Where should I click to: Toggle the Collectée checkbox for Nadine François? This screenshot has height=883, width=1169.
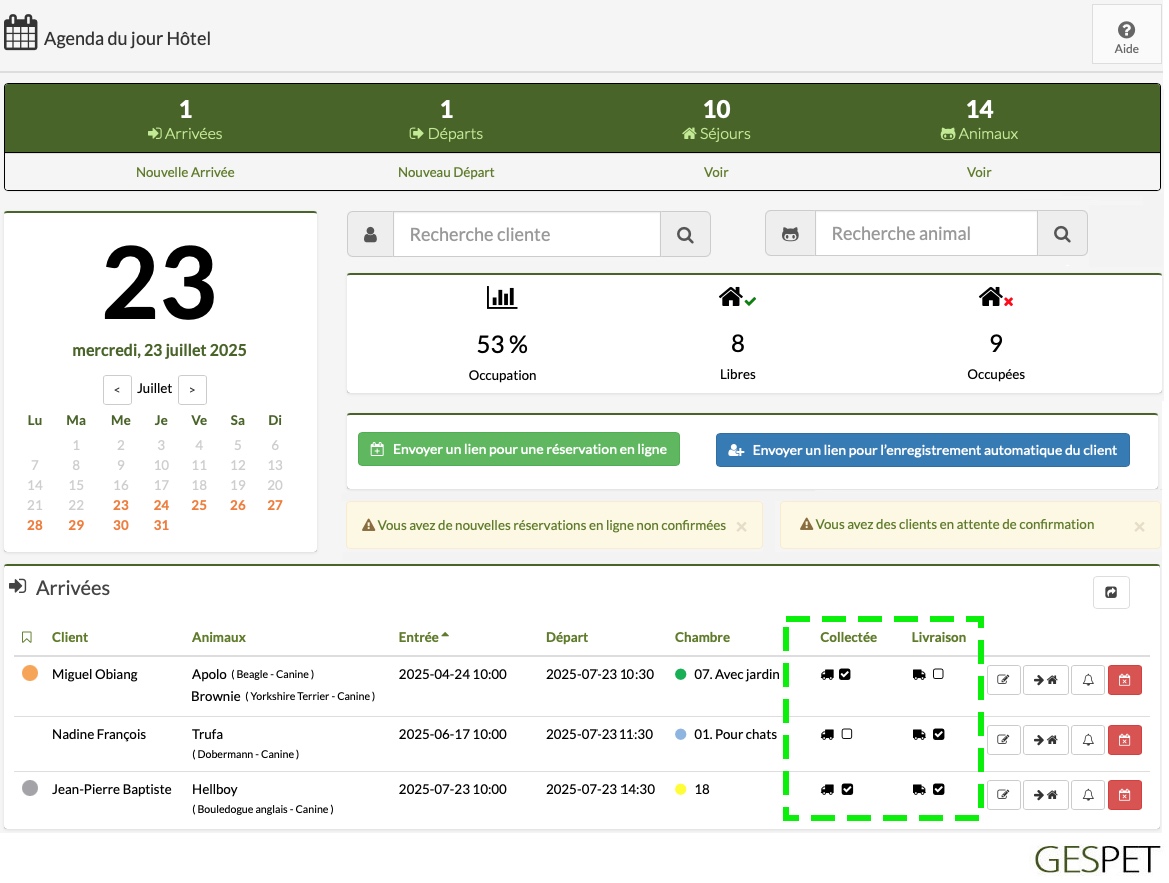(x=847, y=734)
